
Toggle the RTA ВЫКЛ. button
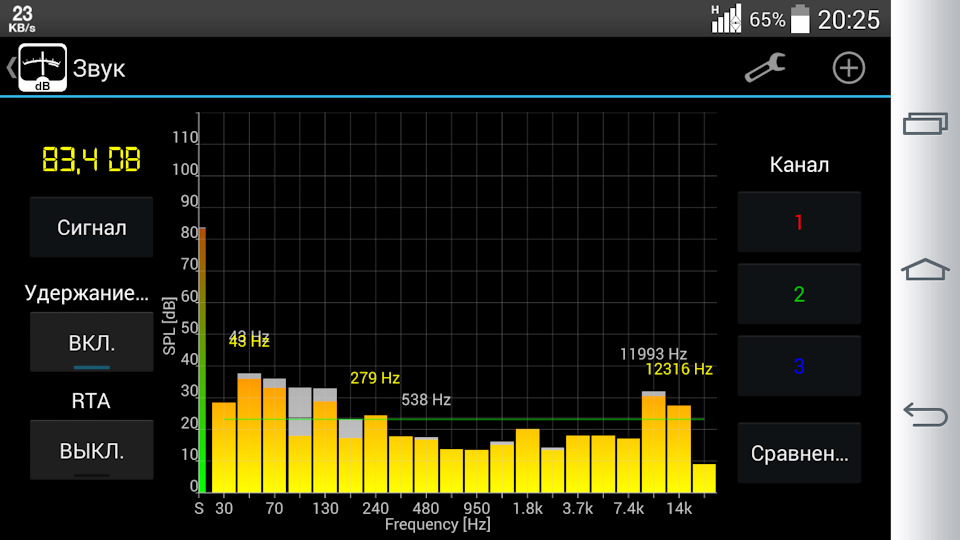[x=92, y=450]
